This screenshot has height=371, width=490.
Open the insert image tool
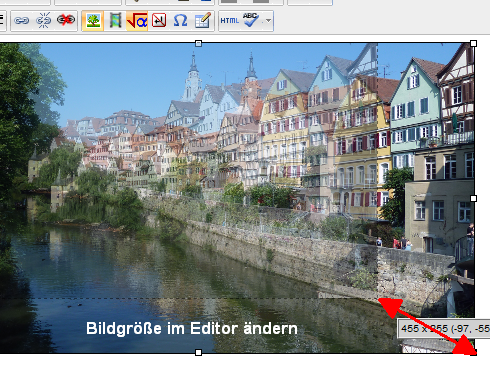pos(93,21)
